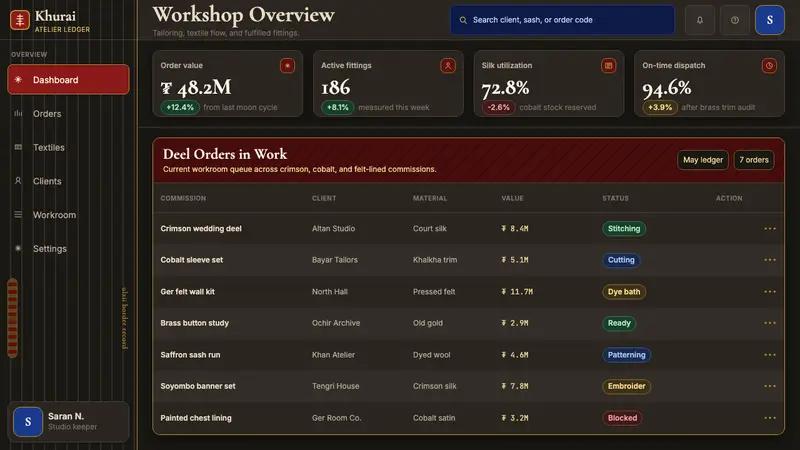Open the blue S profile avatar in header
The height and width of the screenshot is (450, 800).
pyautogui.click(x=769, y=20)
